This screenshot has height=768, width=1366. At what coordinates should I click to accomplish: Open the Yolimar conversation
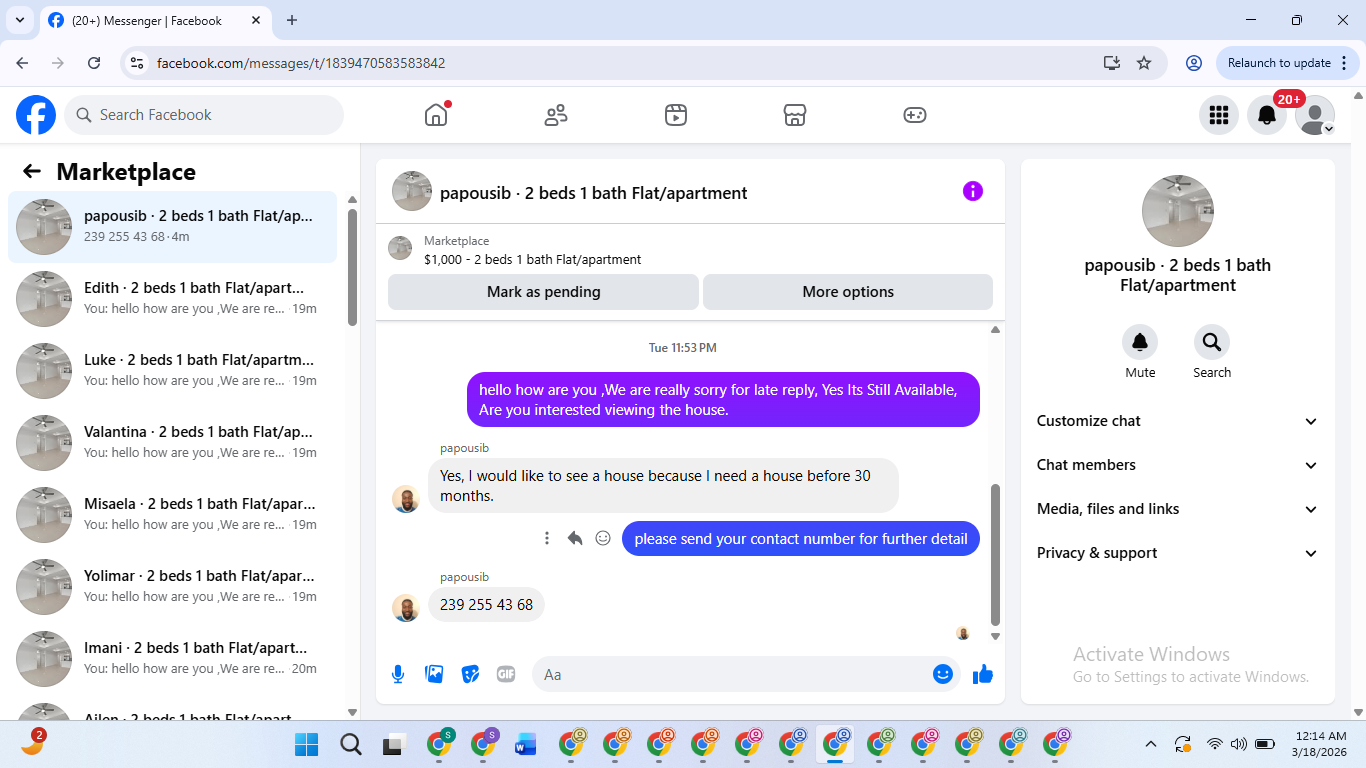(173, 587)
